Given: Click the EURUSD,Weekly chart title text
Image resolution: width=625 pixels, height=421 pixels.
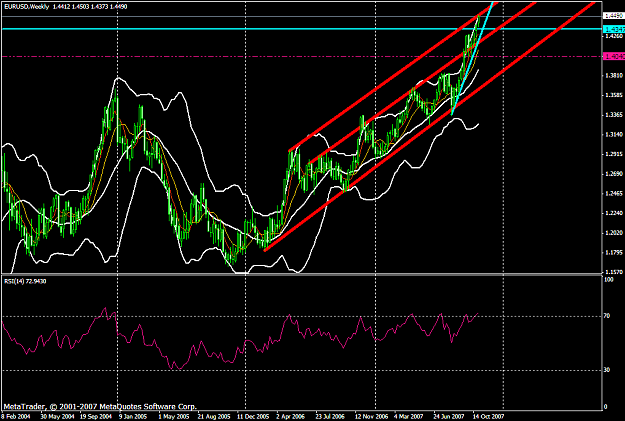Looking at the screenshot, I should pos(26,7).
